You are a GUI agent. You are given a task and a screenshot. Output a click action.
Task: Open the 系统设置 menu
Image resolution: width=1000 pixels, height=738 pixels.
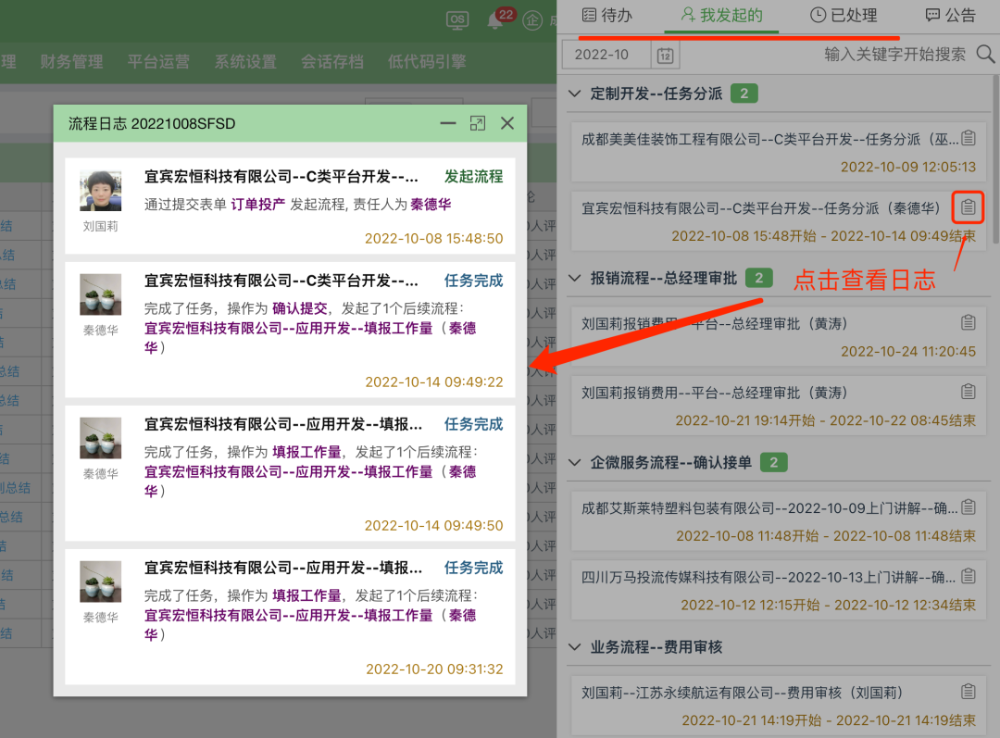pos(245,62)
